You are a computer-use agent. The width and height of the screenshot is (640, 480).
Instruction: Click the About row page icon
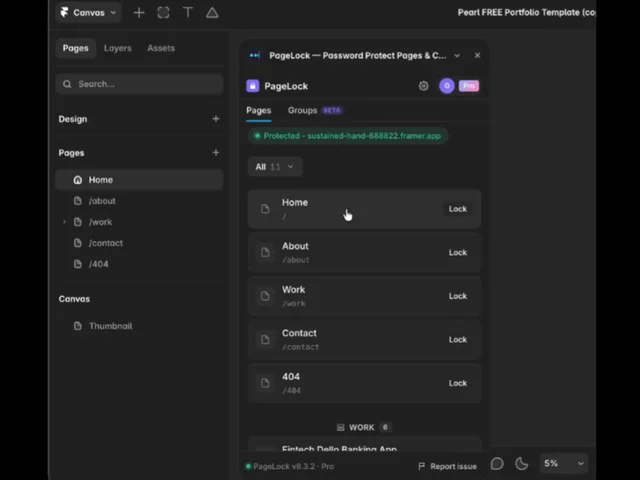point(265,253)
